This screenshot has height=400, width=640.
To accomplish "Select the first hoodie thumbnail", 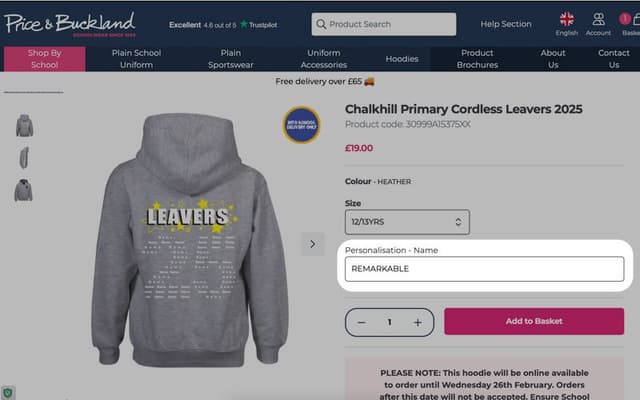I will pyautogui.click(x=24, y=125).
